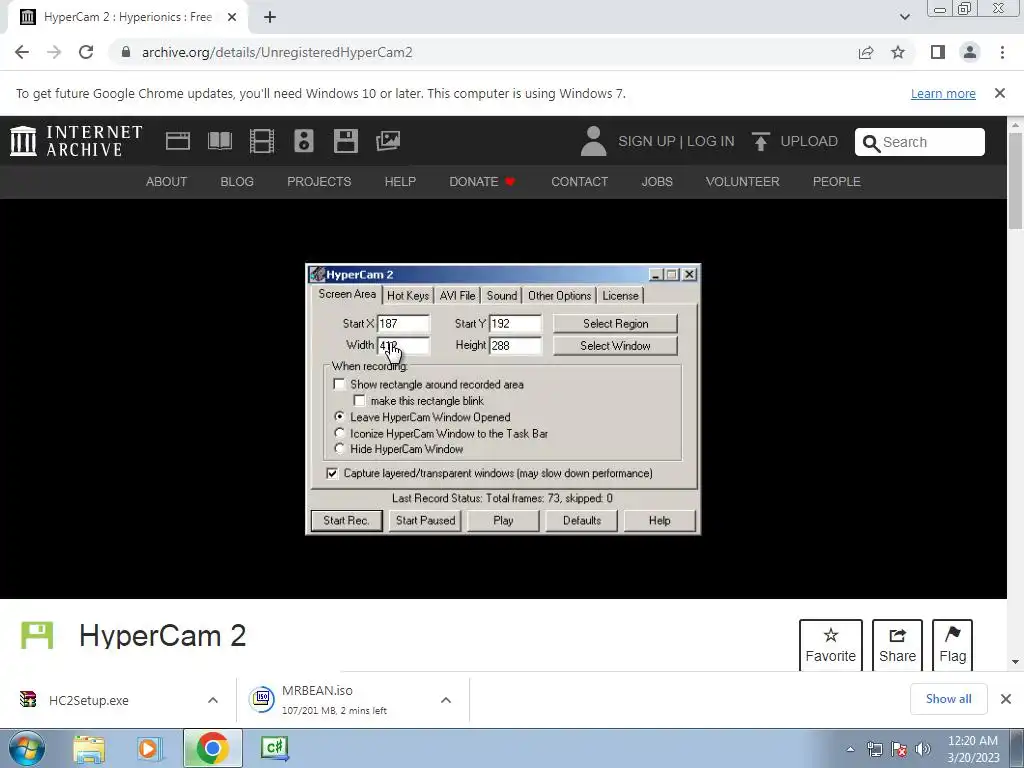Open the HELP menu item
This screenshot has height=768, width=1024.
coord(400,182)
